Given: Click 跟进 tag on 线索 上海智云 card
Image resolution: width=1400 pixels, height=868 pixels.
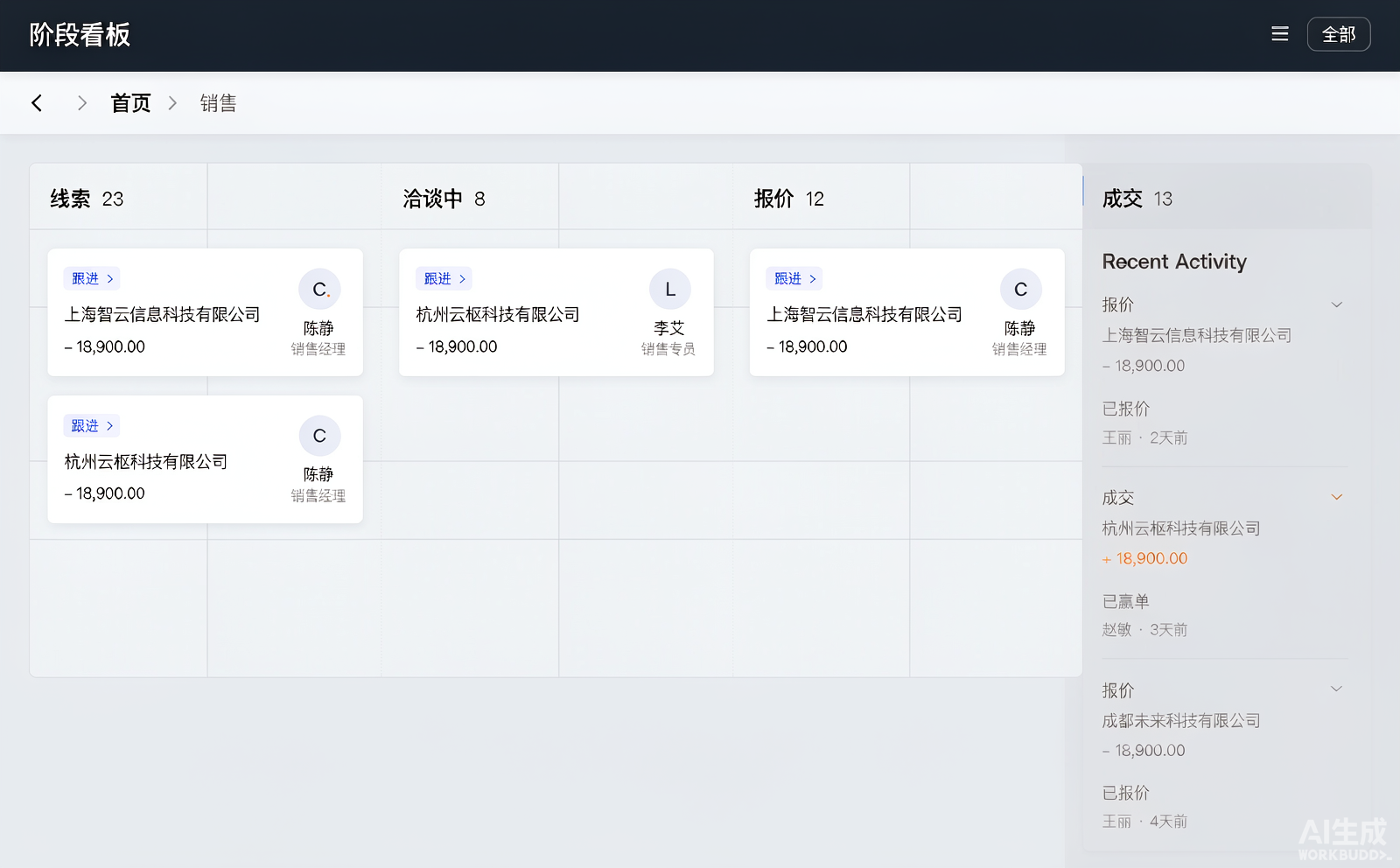Looking at the screenshot, I should point(92,278).
